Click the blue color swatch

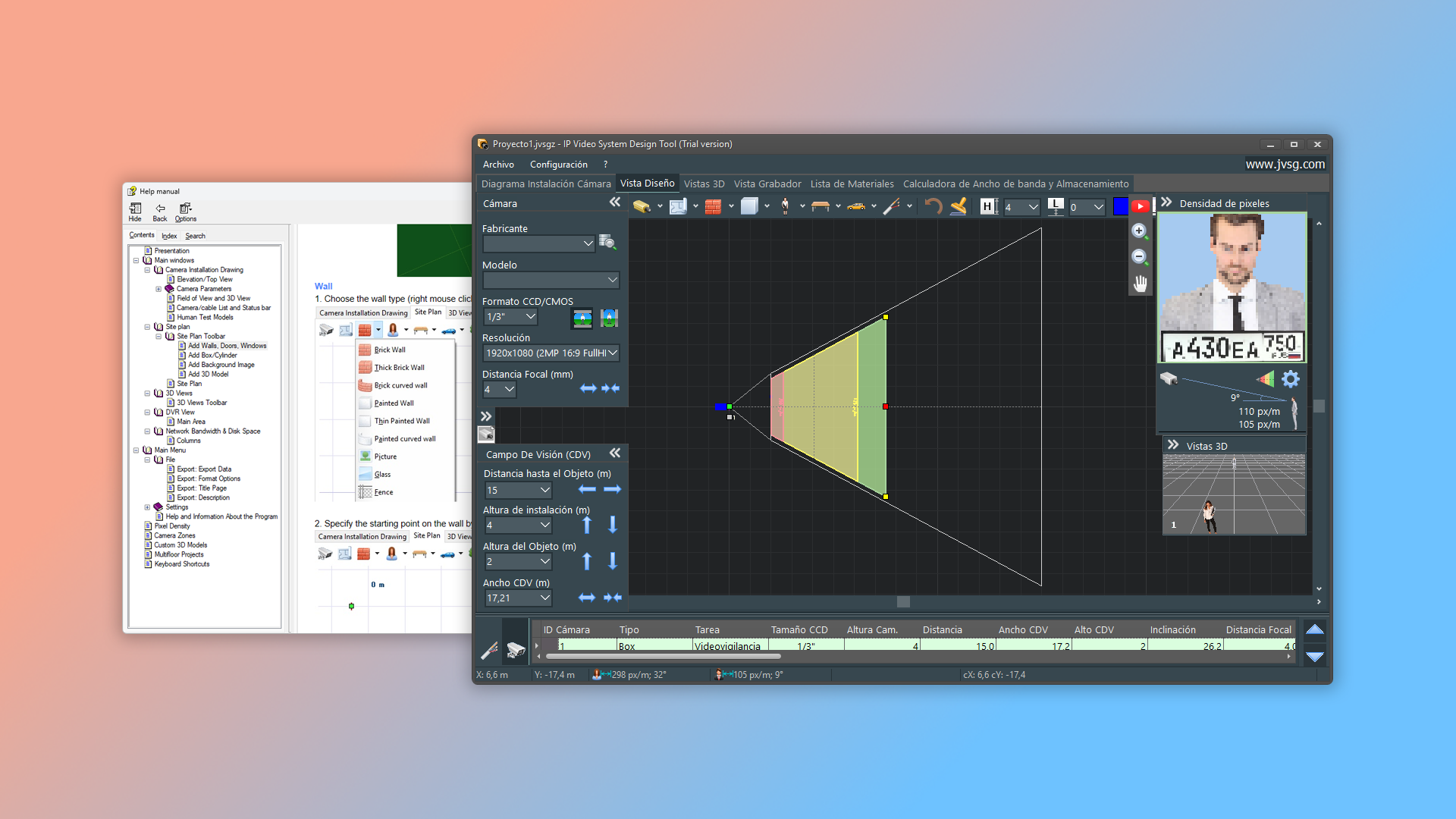(1120, 206)
